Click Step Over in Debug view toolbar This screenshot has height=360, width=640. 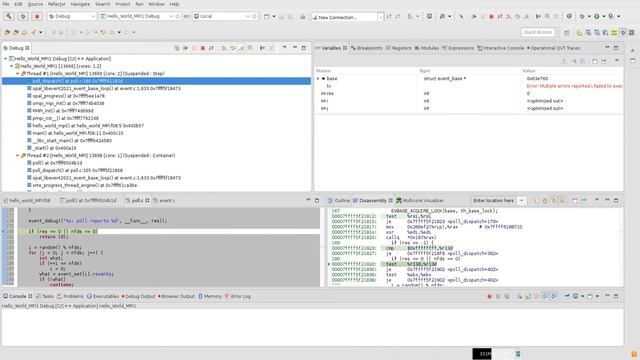[233, 48]
